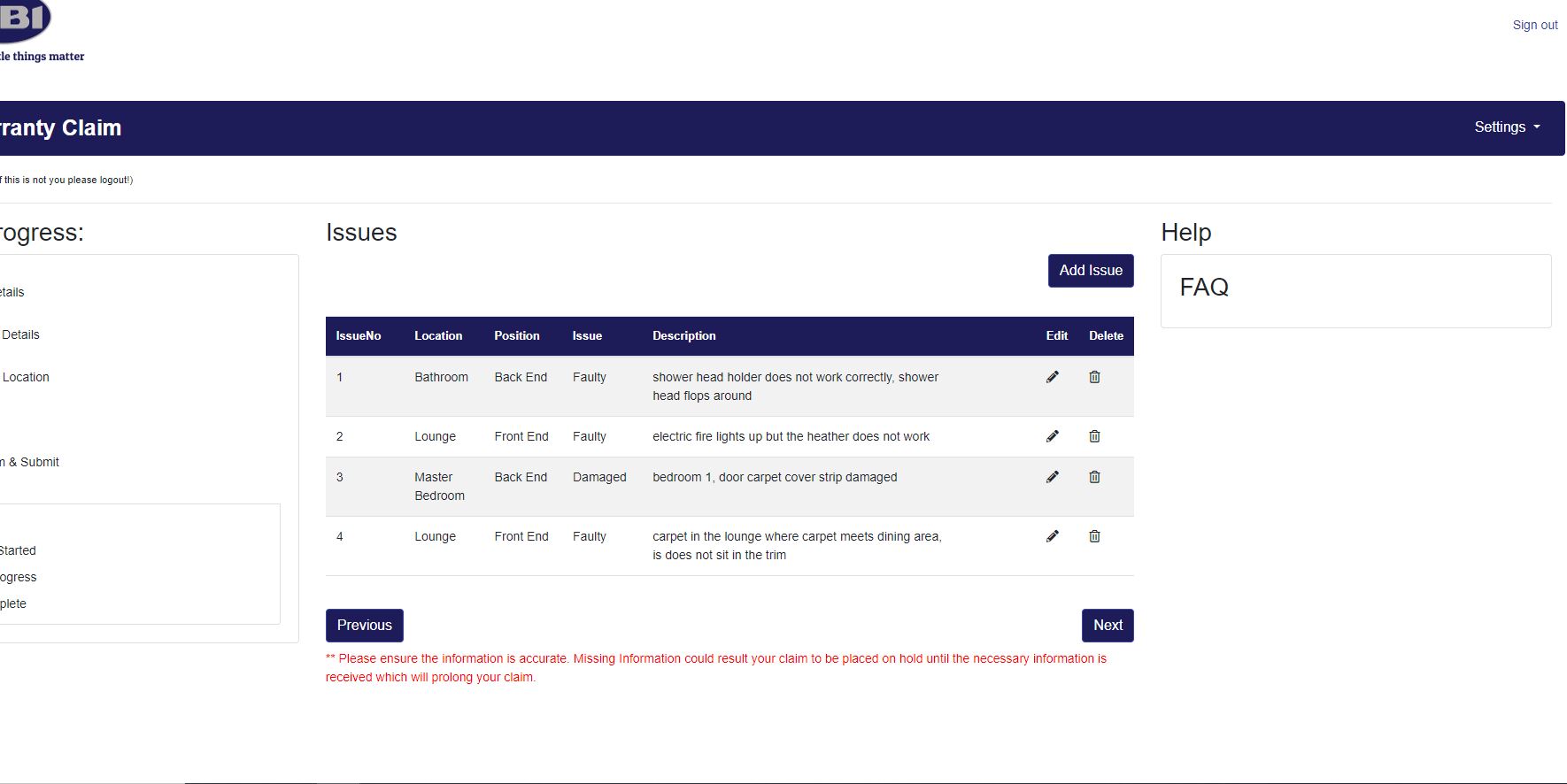Click the 'Issues' section heading
The image size is (1567, 784).
[x=361, y=233]
